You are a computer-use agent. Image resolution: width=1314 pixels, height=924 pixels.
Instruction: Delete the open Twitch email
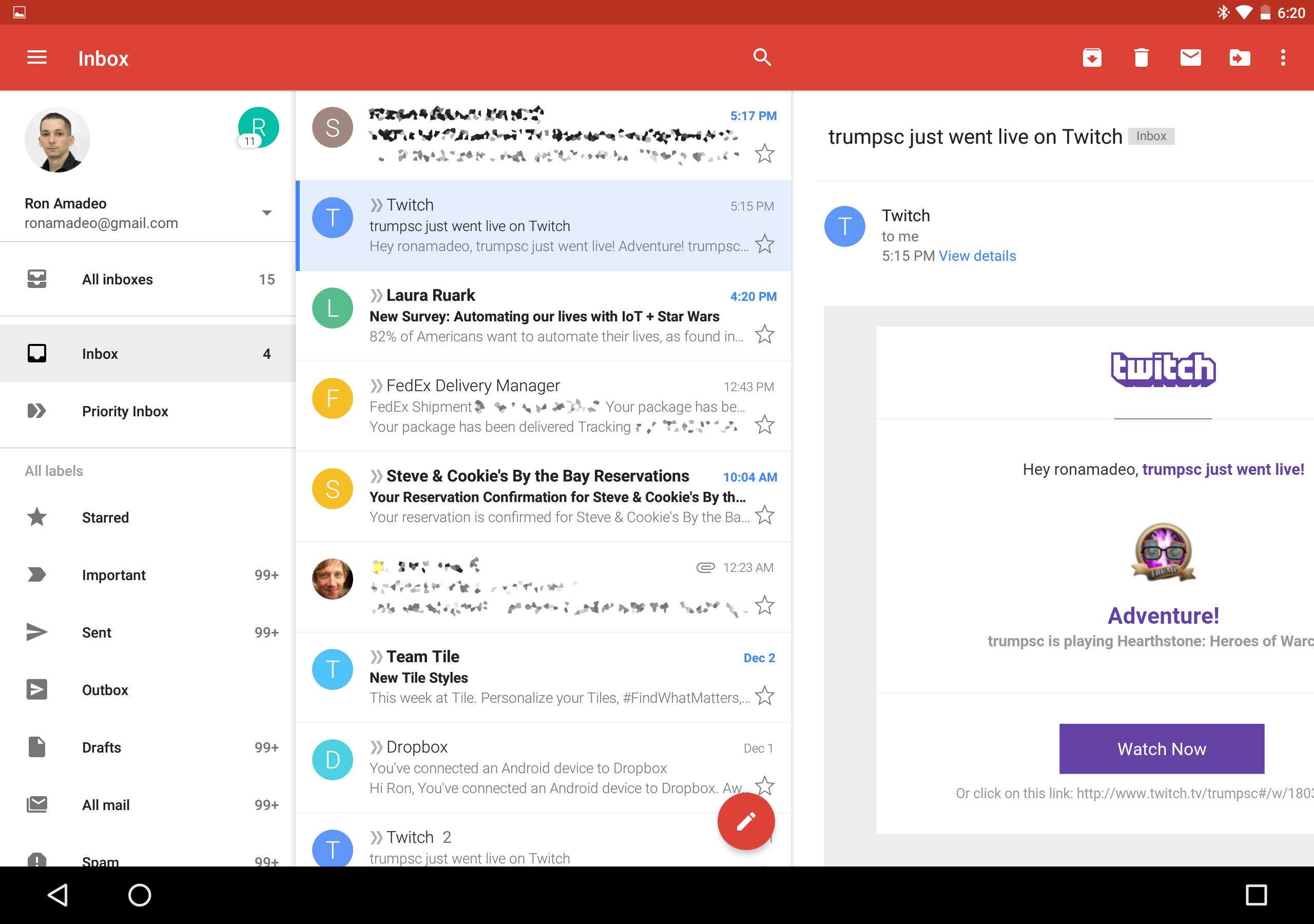click(x=1141, y=58)
